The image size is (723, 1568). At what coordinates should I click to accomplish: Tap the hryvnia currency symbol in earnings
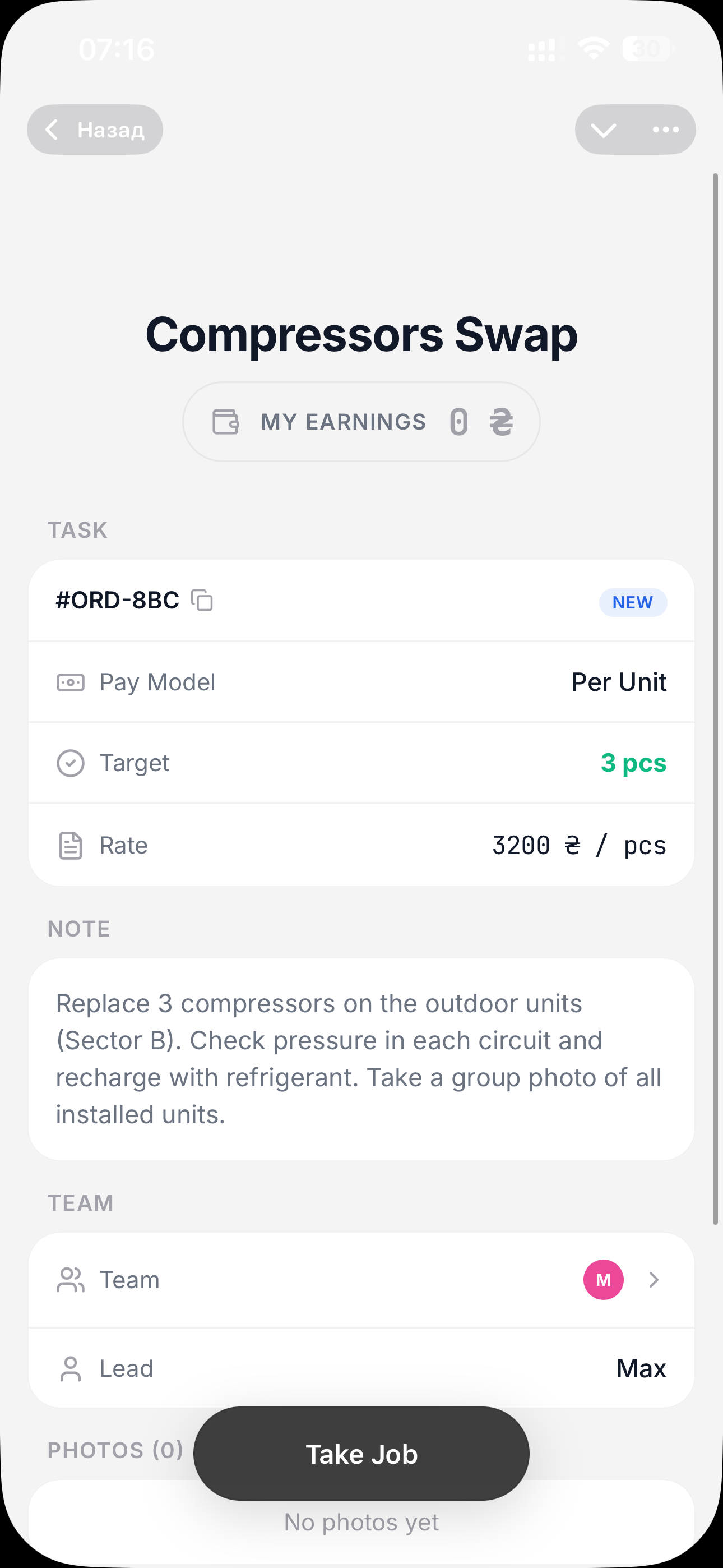[502, 422]
